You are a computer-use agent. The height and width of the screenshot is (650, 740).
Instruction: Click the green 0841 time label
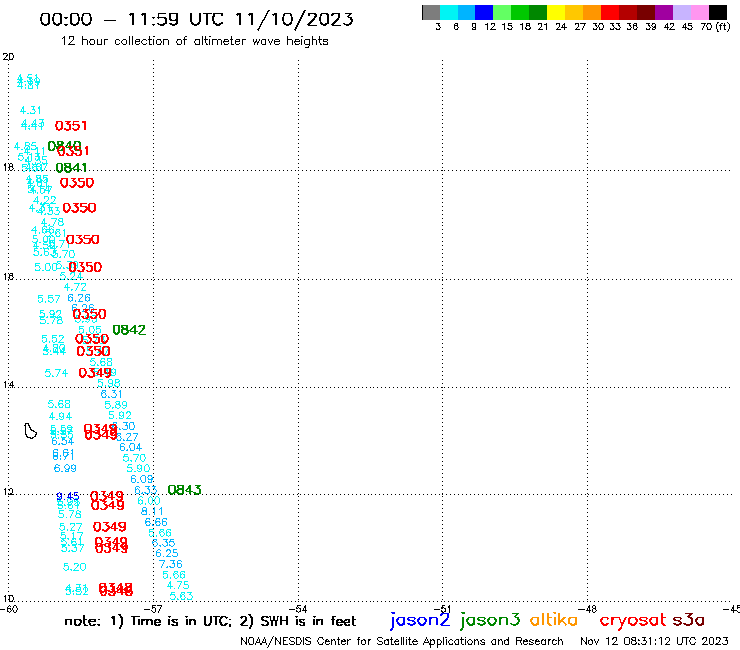[x=71, y=168]
